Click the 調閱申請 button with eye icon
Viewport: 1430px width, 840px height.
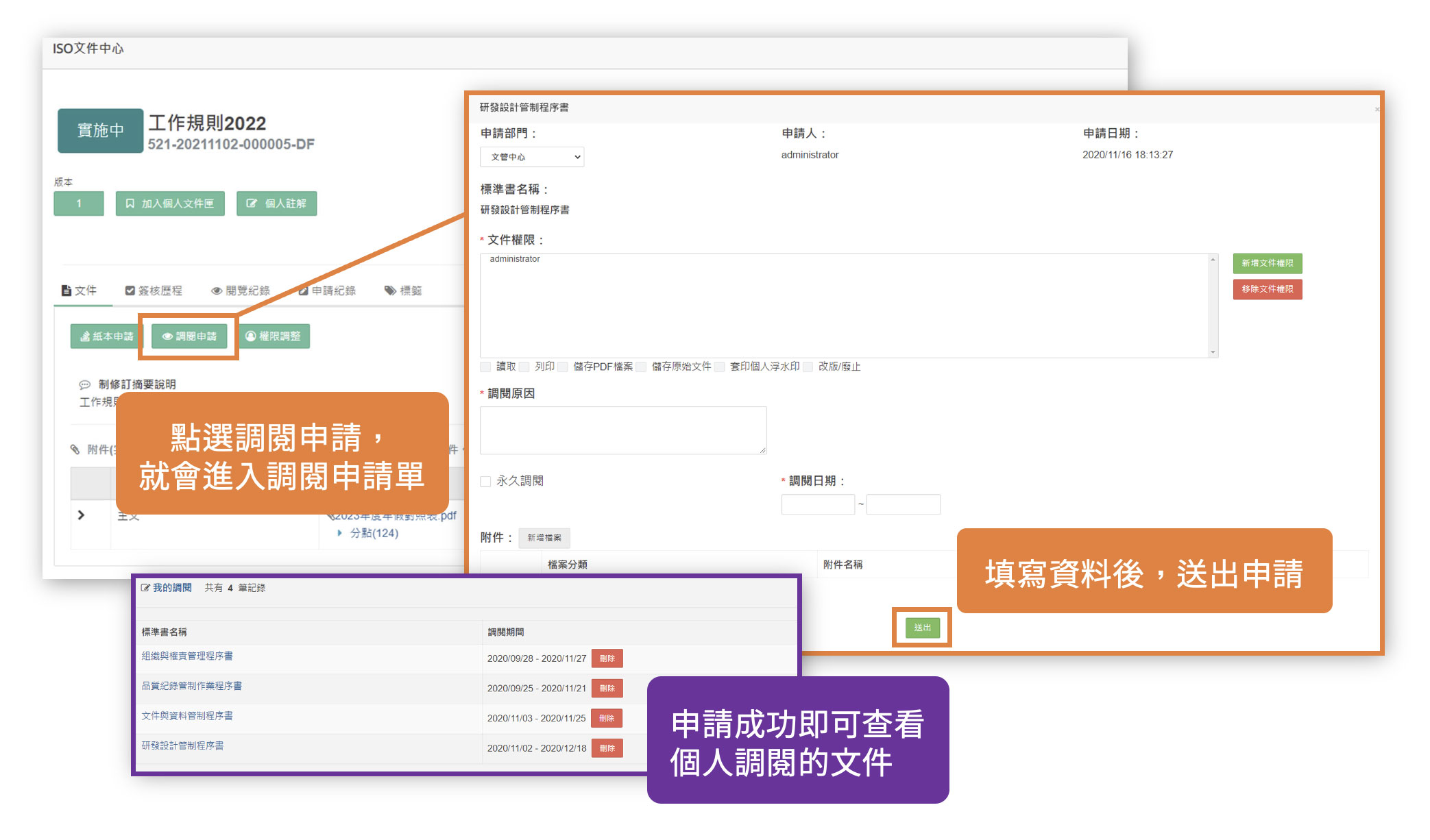(x=189, y=336)
